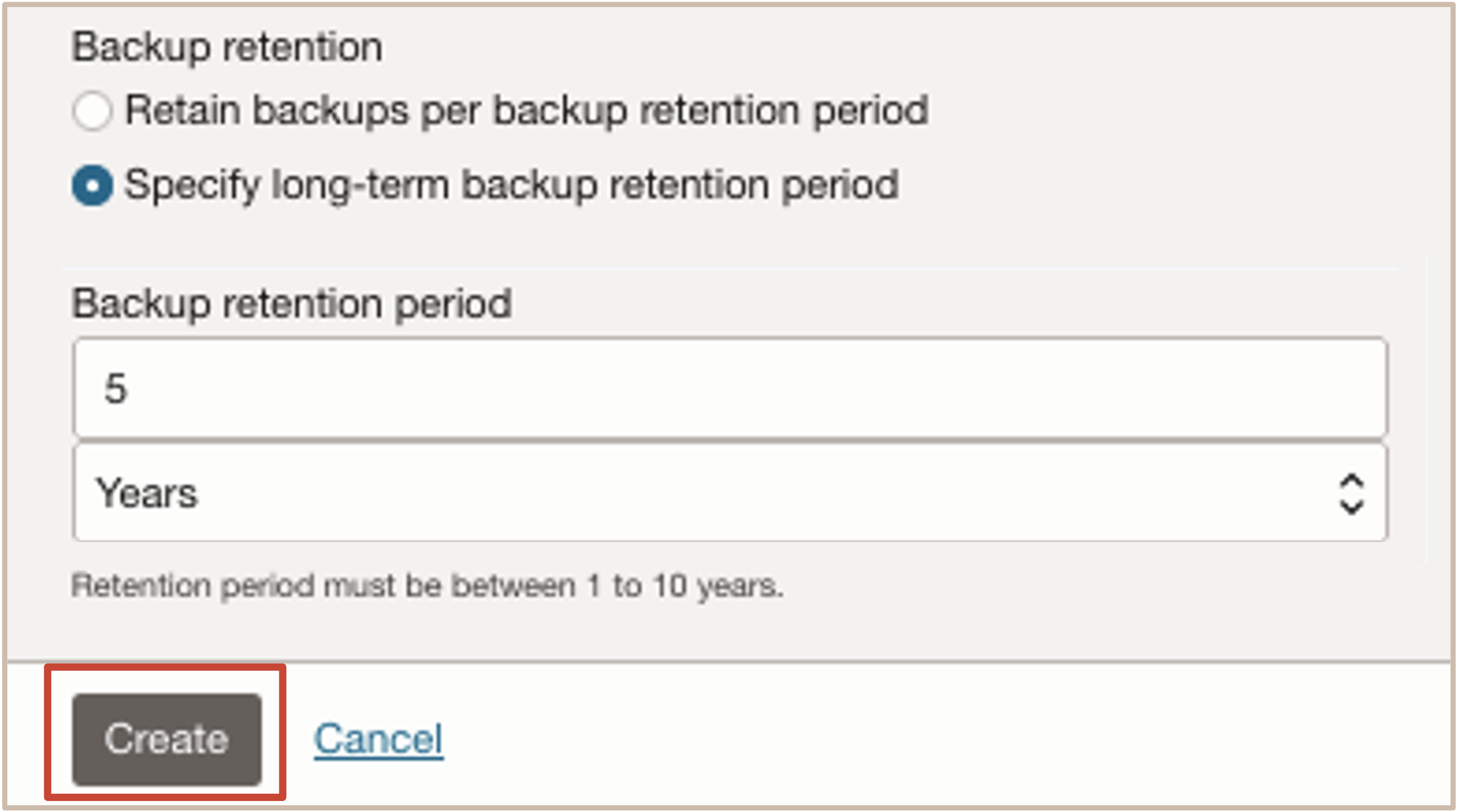The height and width of the screenshot is (812, 1457).
Task: Cancel the backup creation dialog
Action: (378, 740)
